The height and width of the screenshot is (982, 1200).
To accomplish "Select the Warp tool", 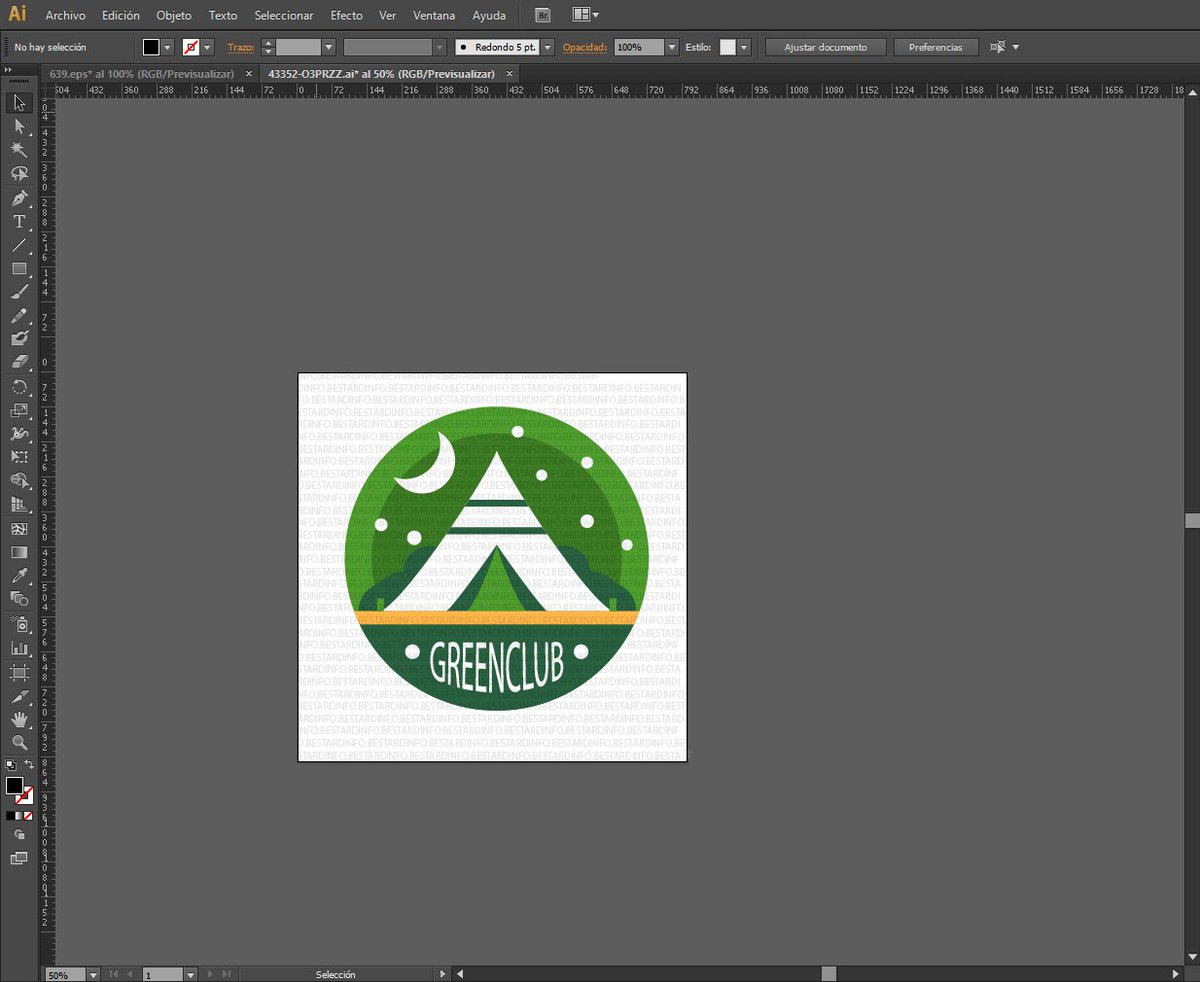I will 19,435.
